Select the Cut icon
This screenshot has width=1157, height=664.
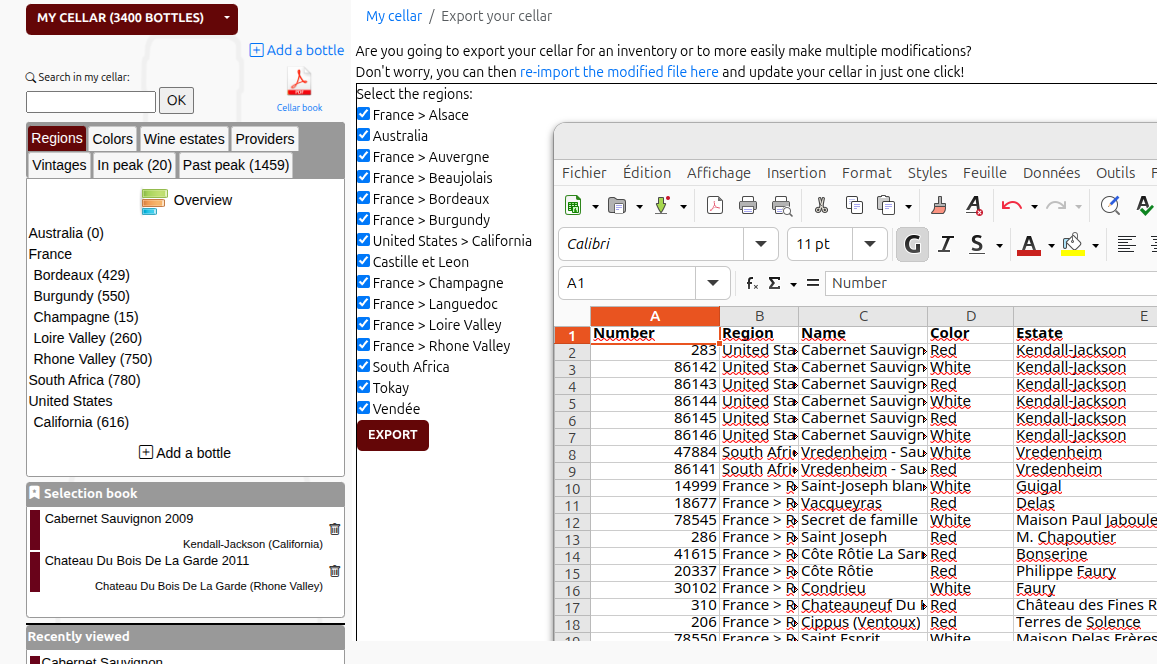click(x=820, y=205)
